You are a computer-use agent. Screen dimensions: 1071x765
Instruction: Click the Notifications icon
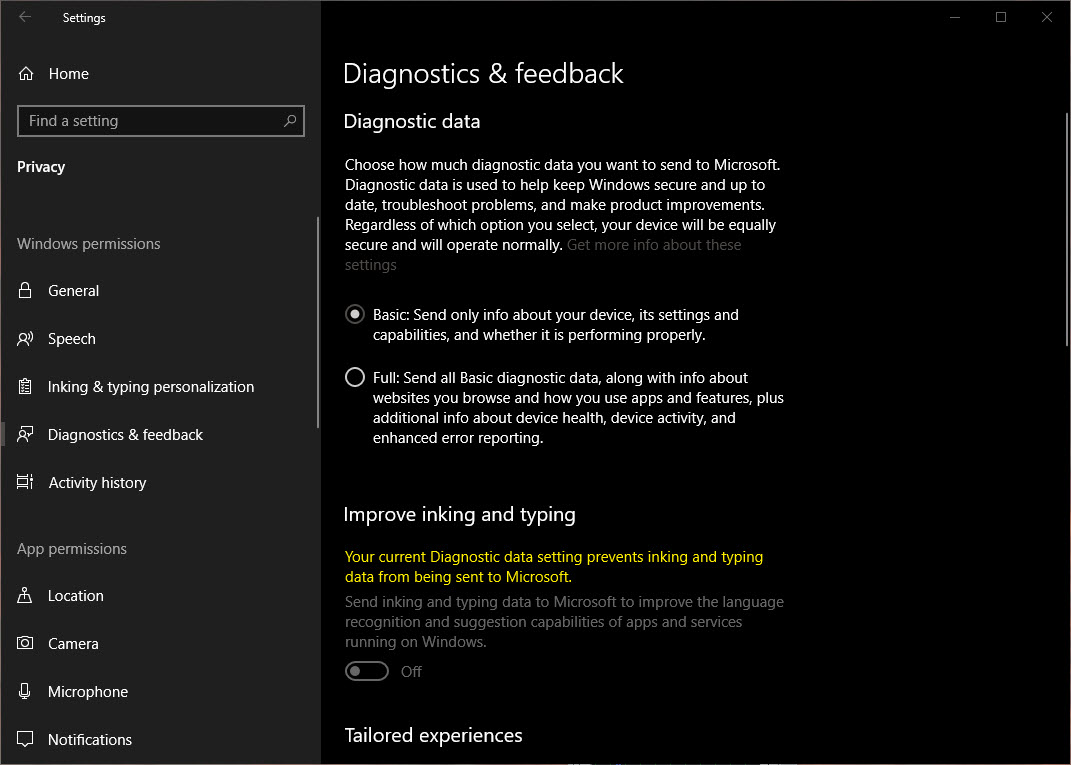[26, 740]
